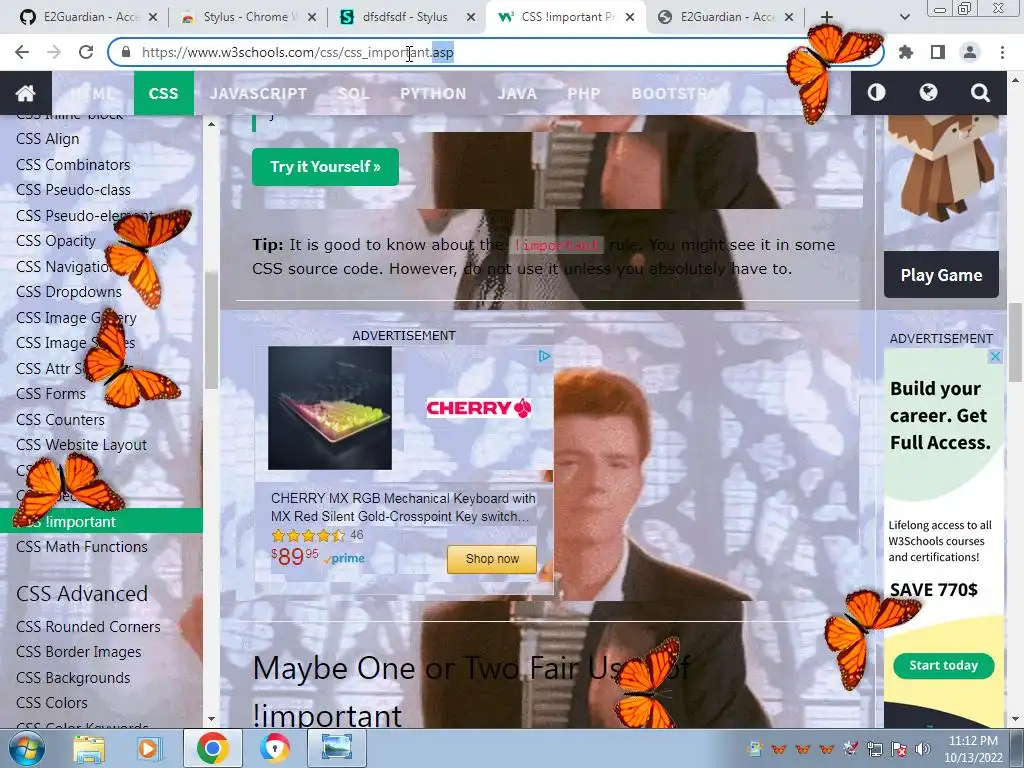Open CSS Backgrounds in sidebar

[x=73, y=678]
